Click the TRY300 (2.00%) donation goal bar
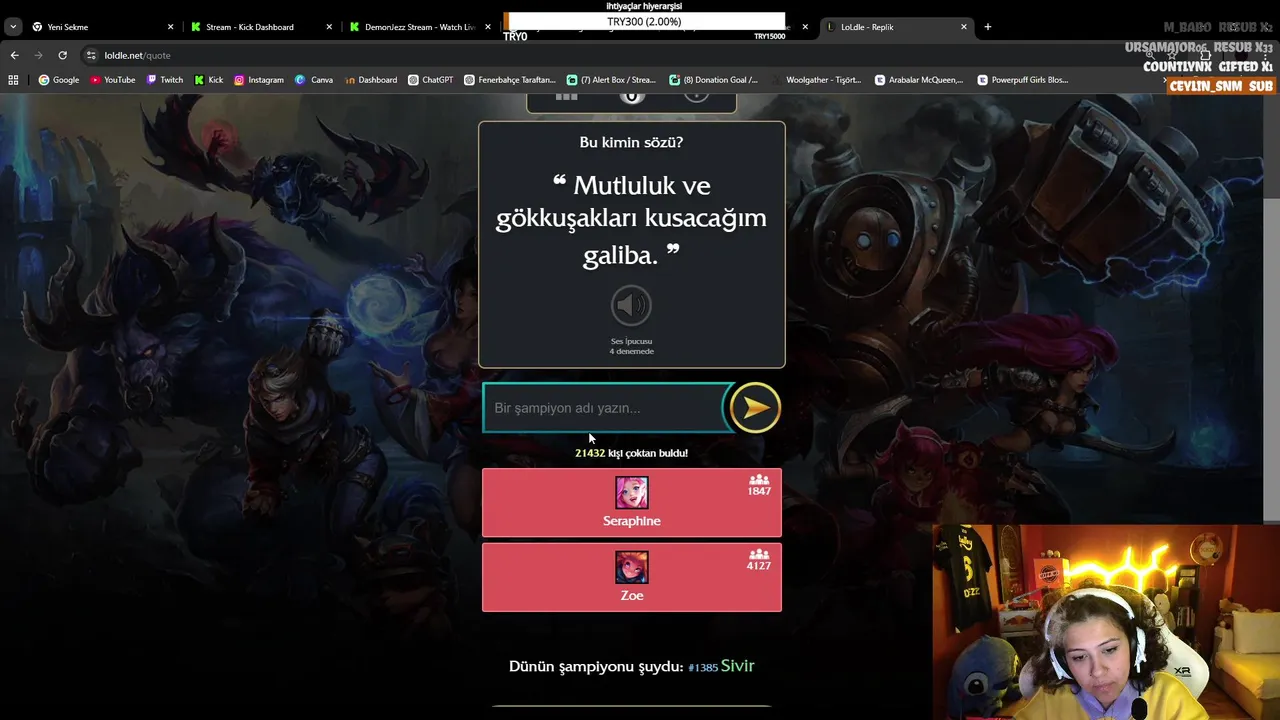Screen dimensions: 1280x720 644,21
